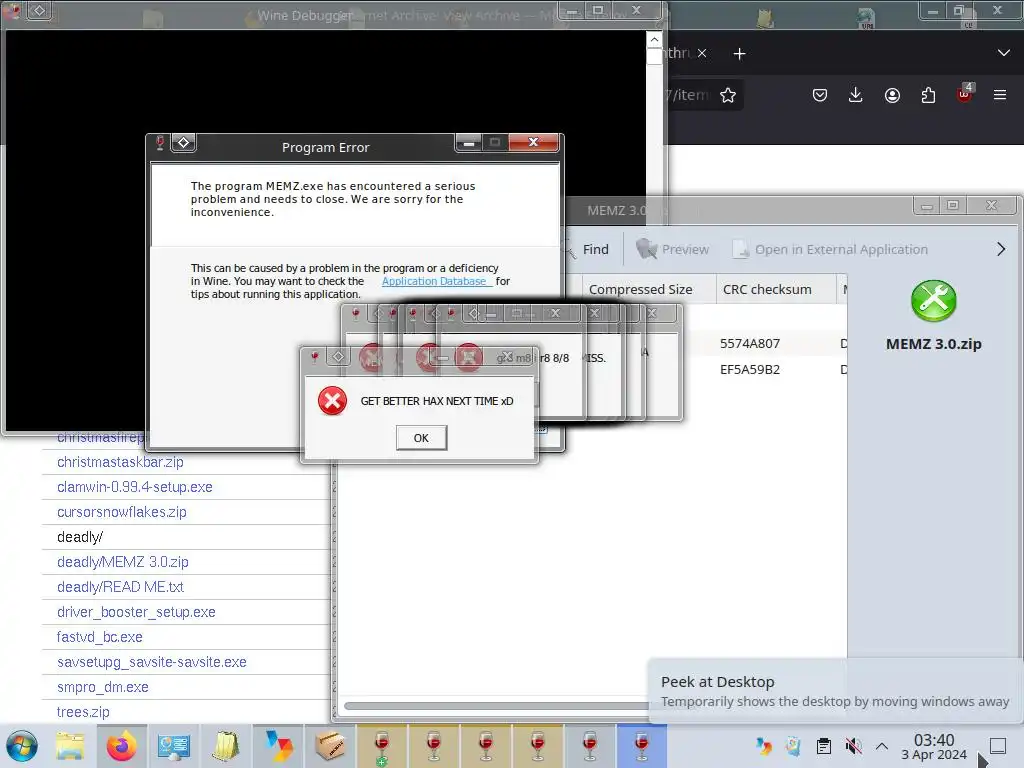
Task: Open the smpro_dm.exe link
Action: 103,687
